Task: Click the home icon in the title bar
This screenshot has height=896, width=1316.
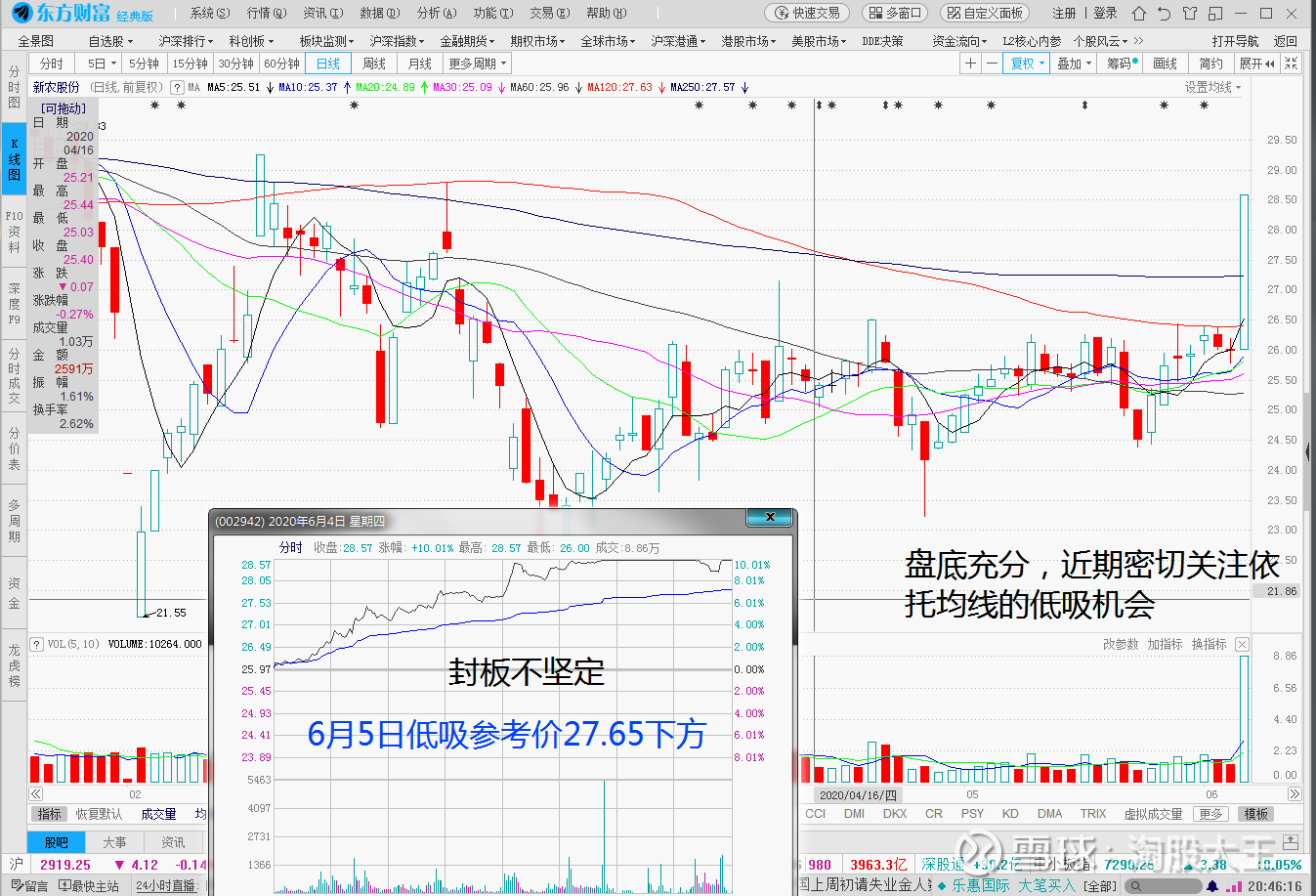Action: [1138, 13]
